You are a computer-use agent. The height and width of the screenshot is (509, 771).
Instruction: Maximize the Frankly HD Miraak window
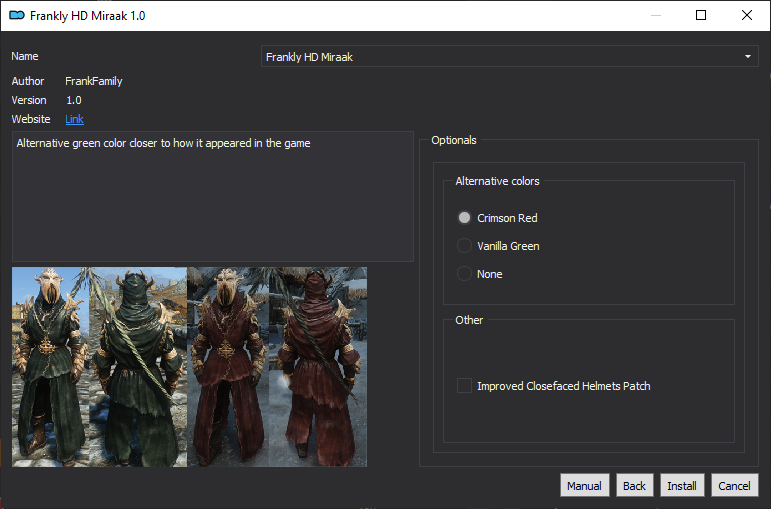click(x=701, y=15)
